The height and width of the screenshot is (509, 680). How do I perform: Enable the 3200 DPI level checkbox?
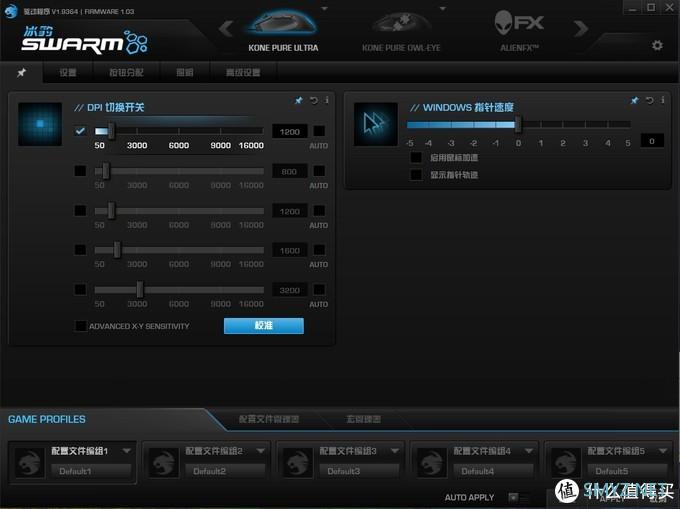tap(80, 290)
